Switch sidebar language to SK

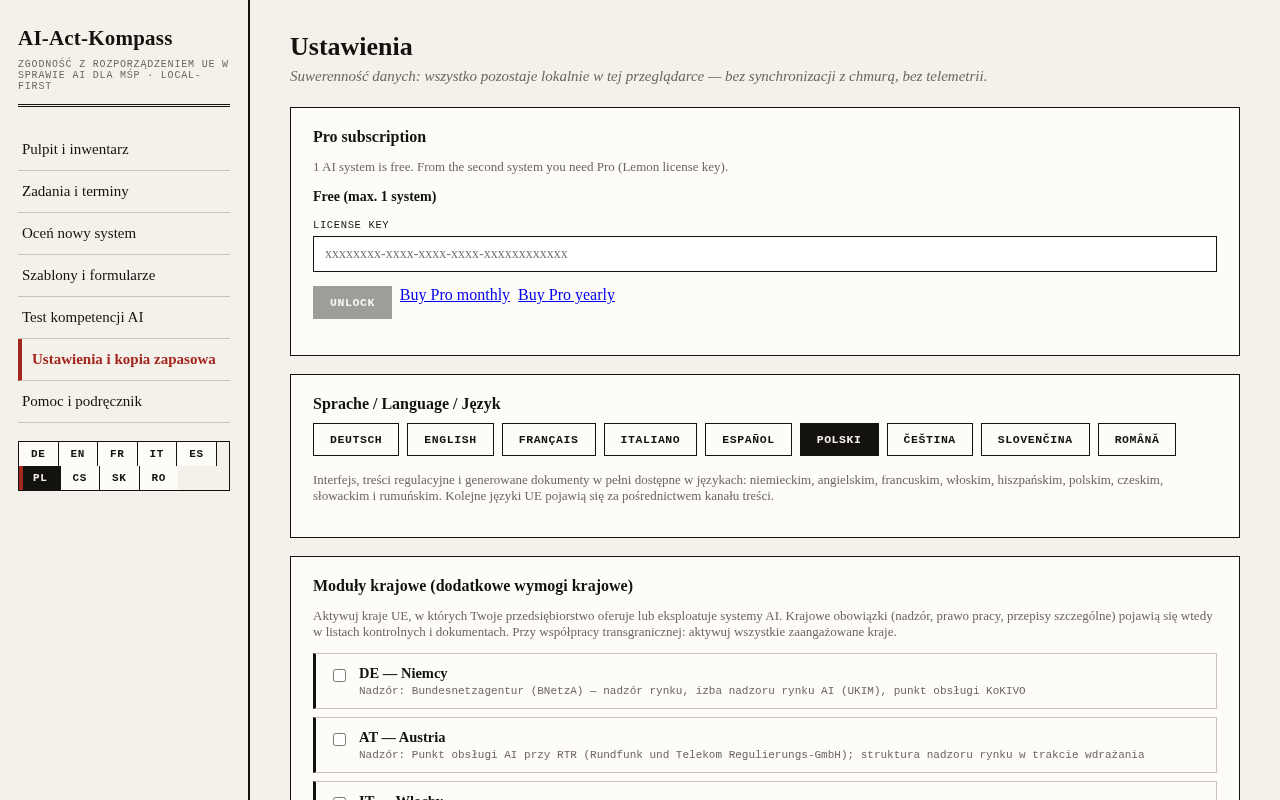pyautogui.click(x=119, y=478)
